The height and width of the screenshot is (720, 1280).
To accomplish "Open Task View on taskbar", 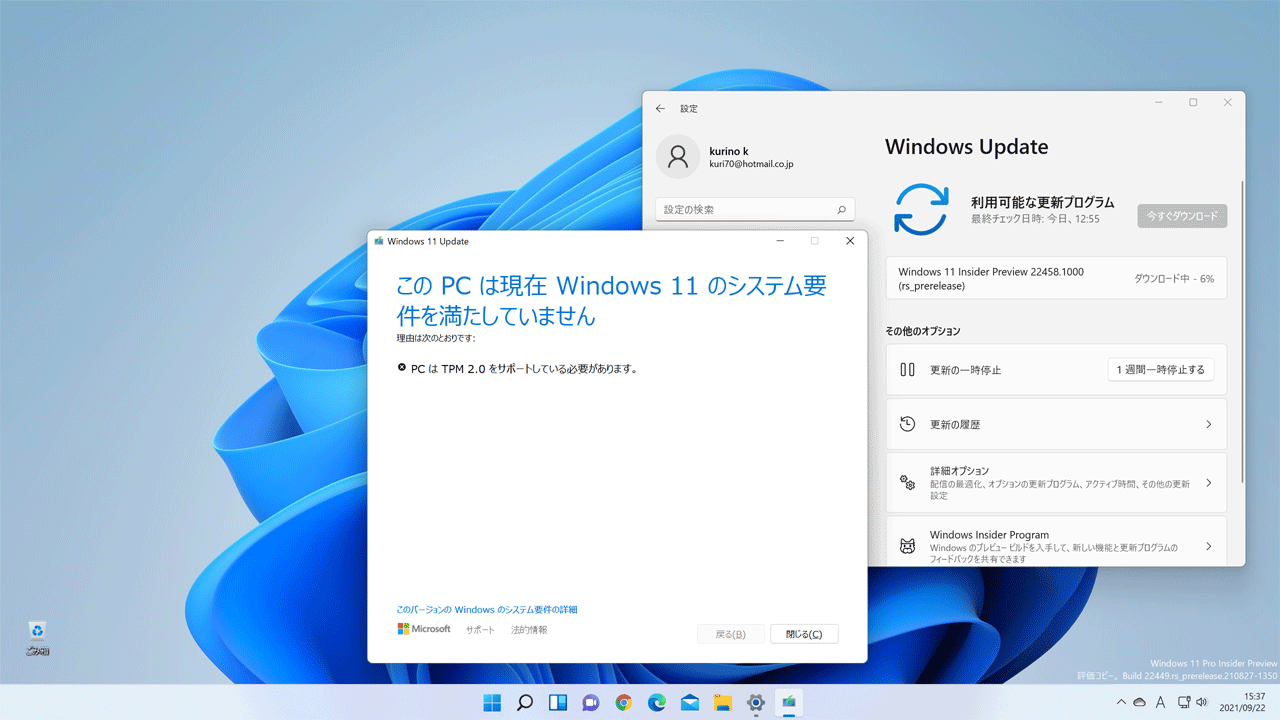I will click(x=558, y=703).
